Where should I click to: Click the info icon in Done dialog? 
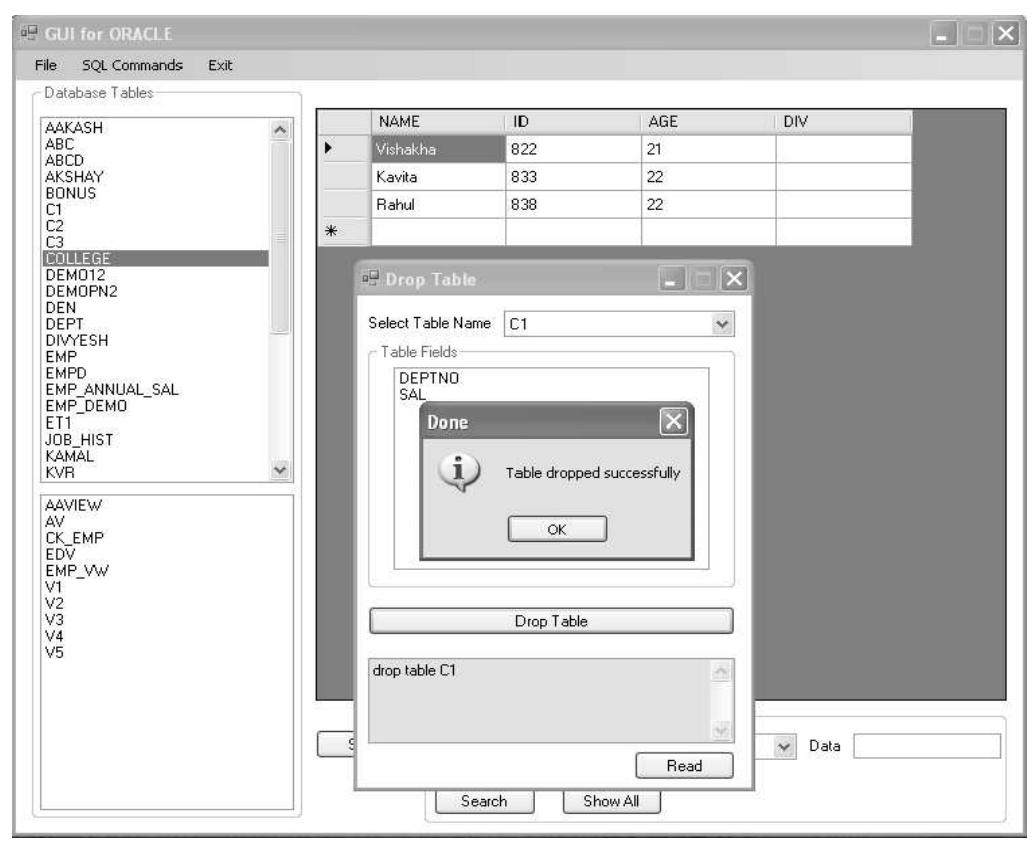(x=459, y=472)
